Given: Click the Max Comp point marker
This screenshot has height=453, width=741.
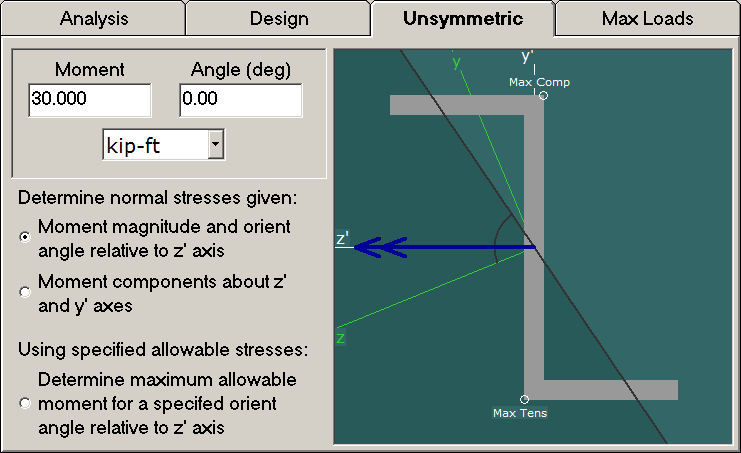Looking at the screenshot, I should pos(543,96).
